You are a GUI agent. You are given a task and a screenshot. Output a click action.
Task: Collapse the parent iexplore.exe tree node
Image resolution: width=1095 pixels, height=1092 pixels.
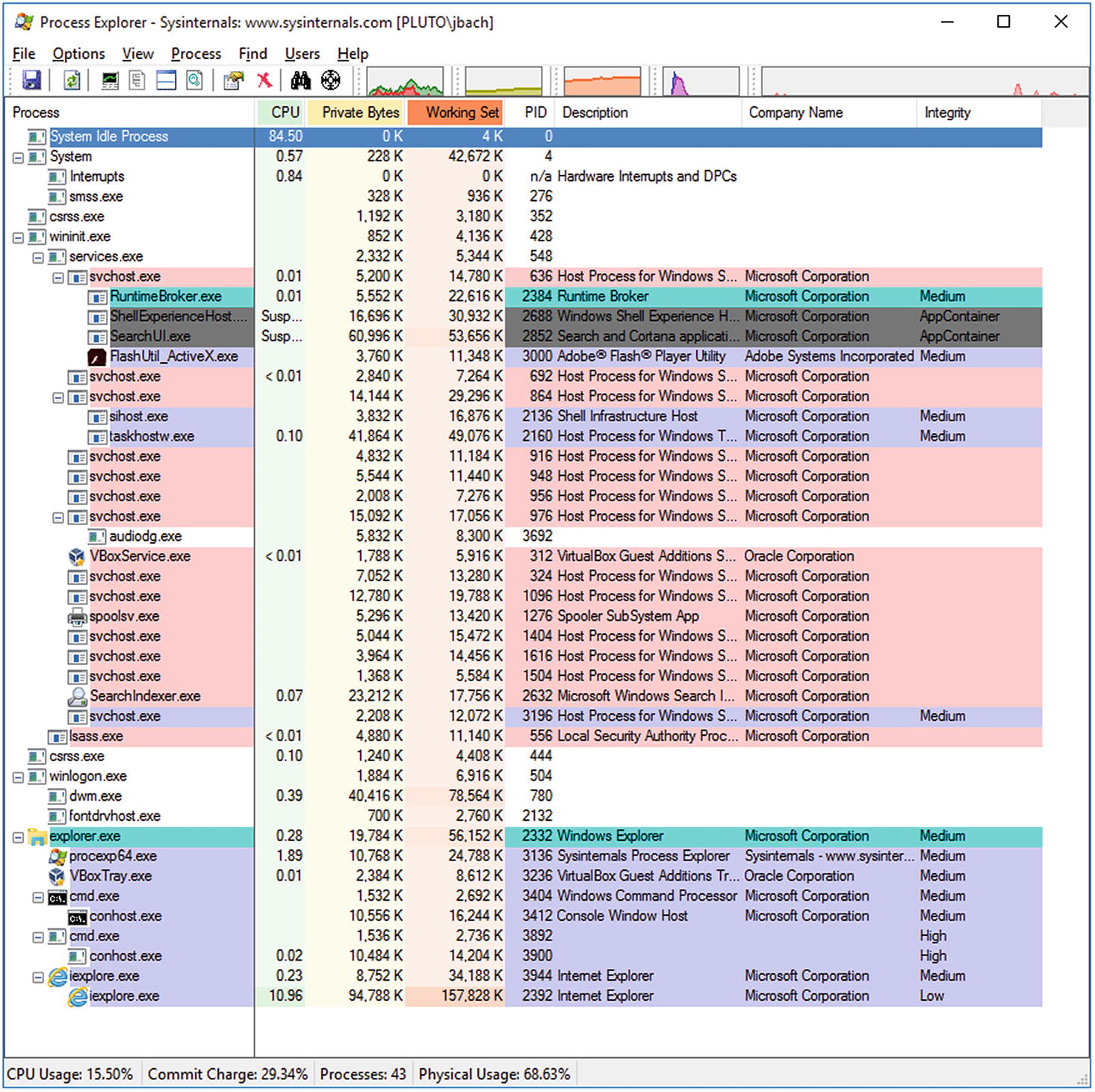[37, 977]
